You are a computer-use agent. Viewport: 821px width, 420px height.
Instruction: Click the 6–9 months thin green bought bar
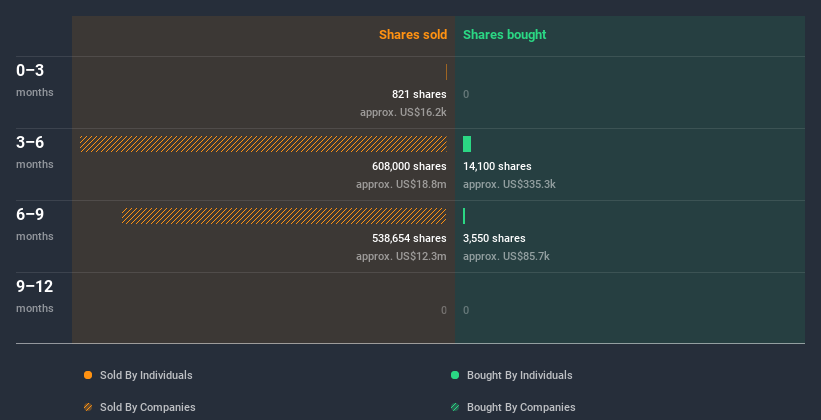click(464, 216)
